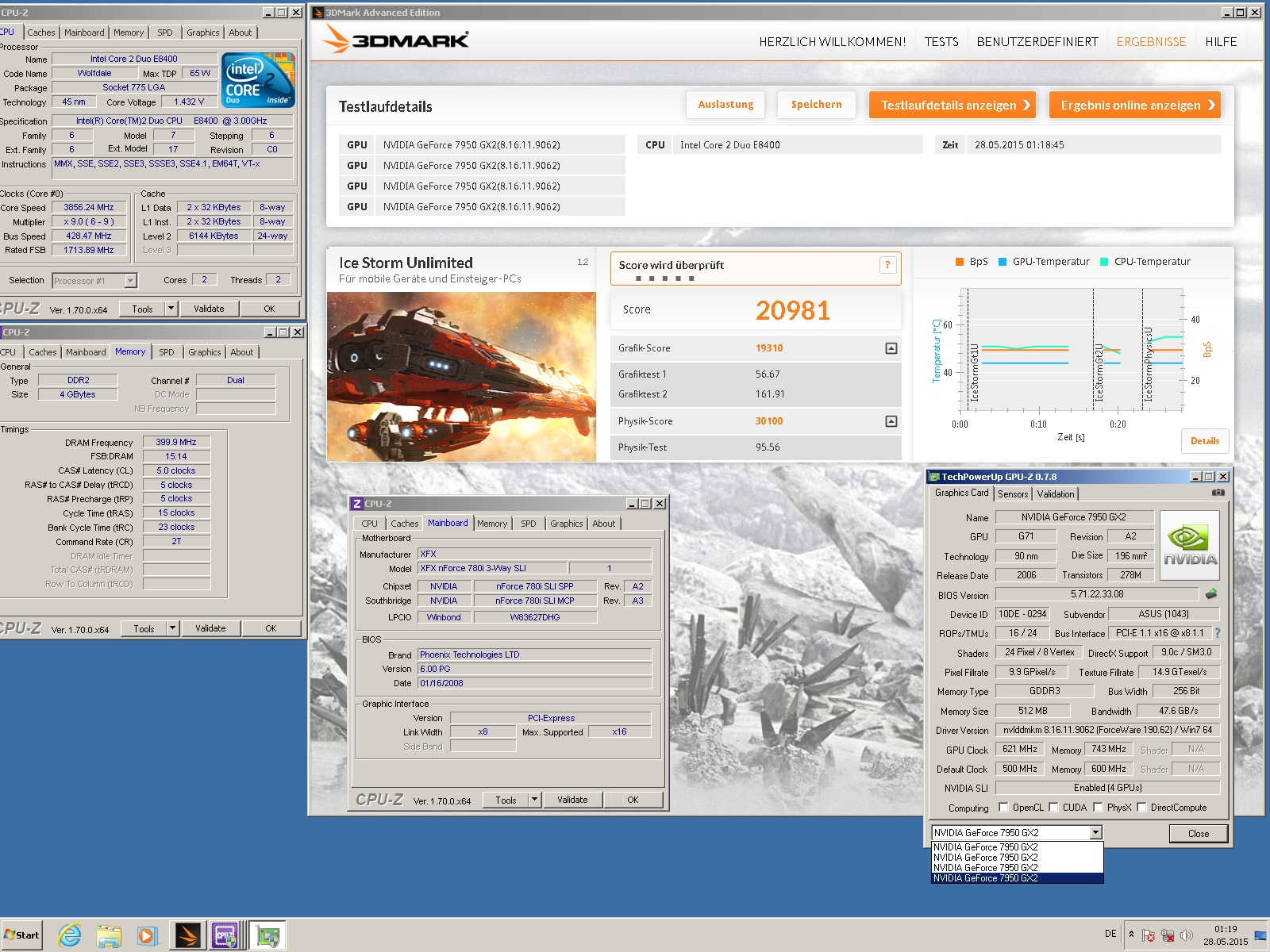Click Validate in Mainboard CPU-Z window
This screenshot has width=1270, height=952.
572,800
